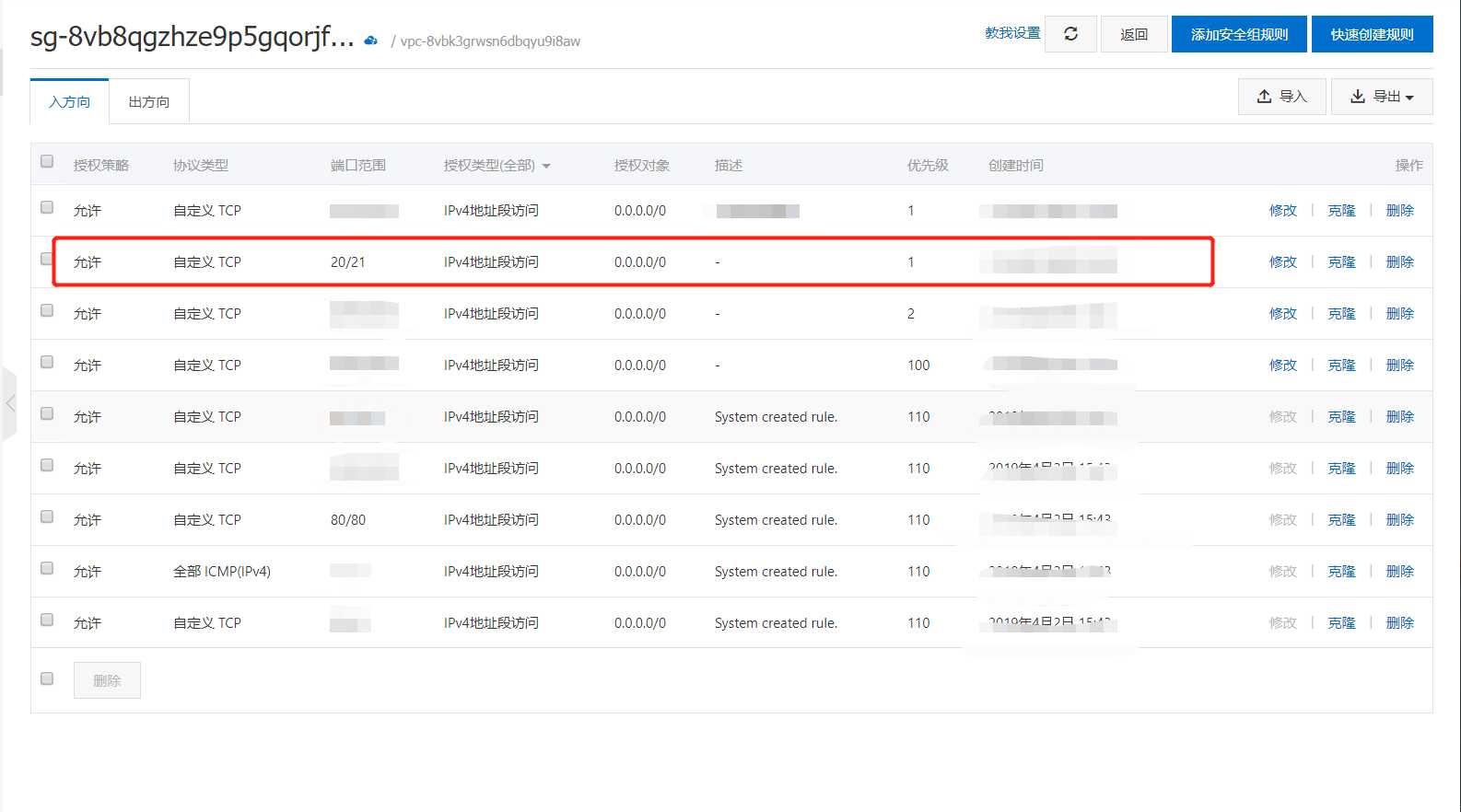Click the 80/80 port range cell
Image resolution: width=1461 pixels, height=812 pixels.
[x=348, y=520]
